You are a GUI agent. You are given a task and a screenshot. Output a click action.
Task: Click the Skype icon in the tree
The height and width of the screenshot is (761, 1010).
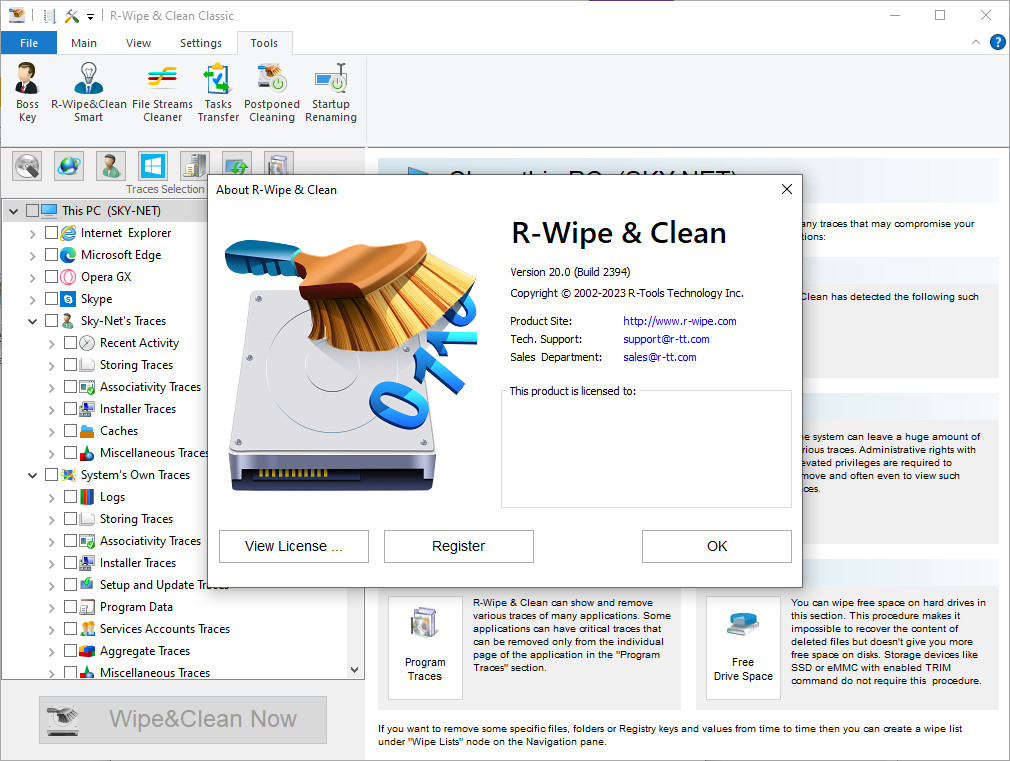click(68, 299)
